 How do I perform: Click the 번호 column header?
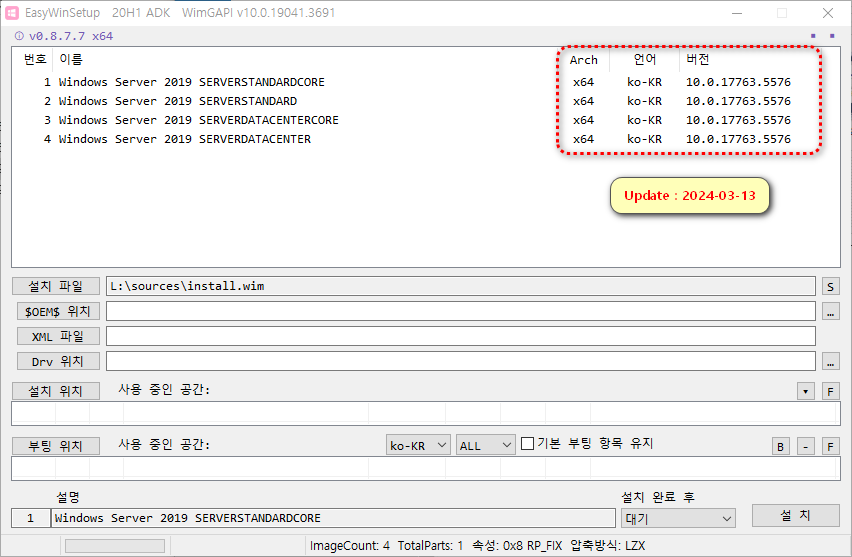[x=34, y=59]
